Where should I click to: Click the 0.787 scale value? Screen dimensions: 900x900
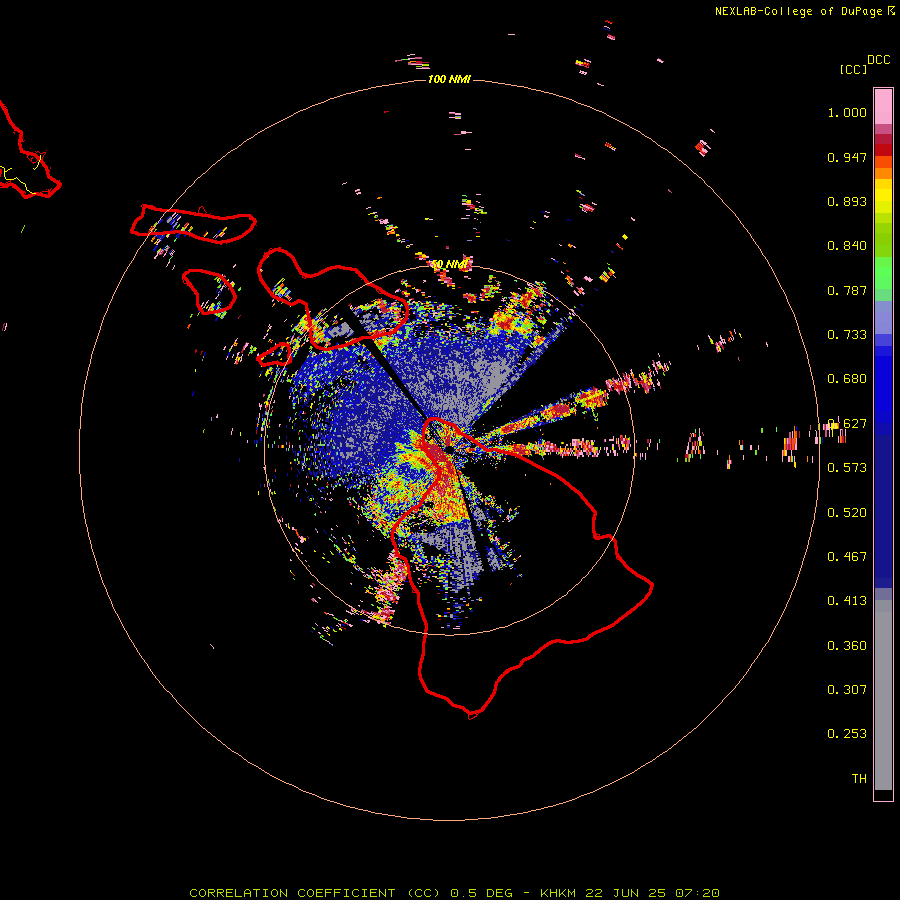pos(847,290)
